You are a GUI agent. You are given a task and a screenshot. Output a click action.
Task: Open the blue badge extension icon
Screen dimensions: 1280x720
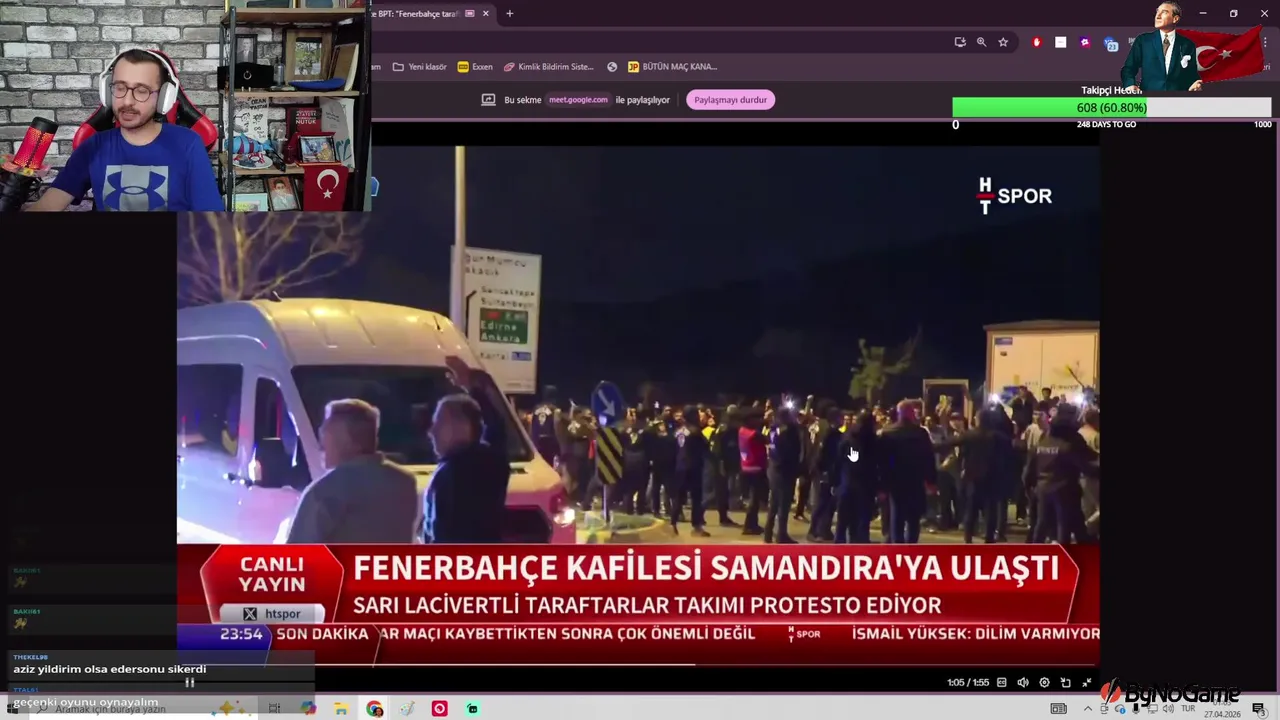pos(1110,44)
